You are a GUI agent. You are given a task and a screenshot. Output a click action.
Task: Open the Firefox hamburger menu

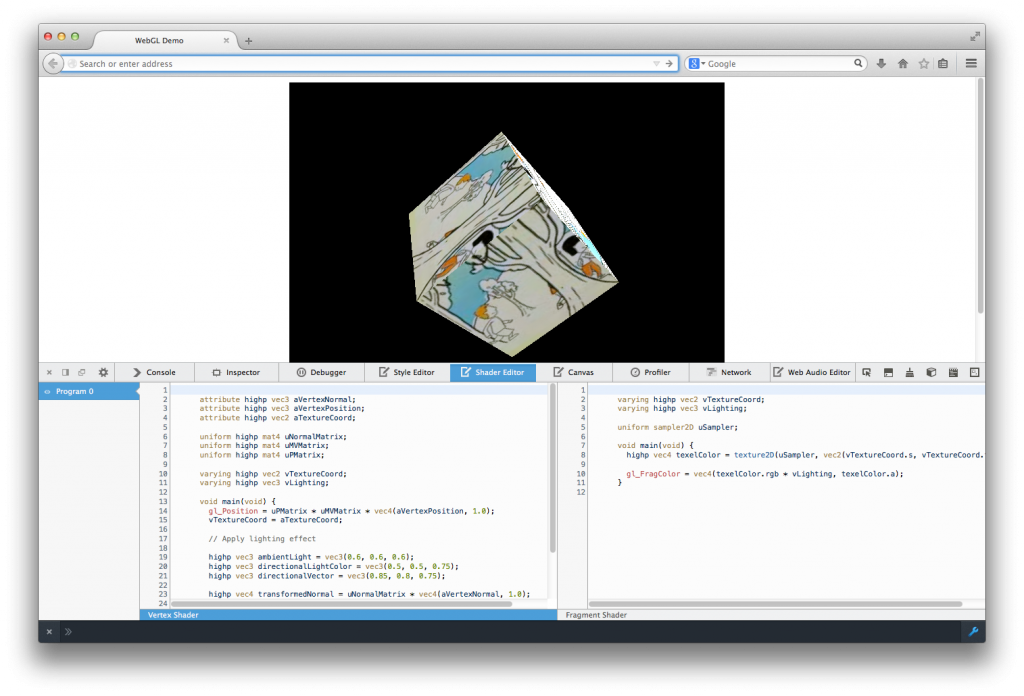point(971,63)
